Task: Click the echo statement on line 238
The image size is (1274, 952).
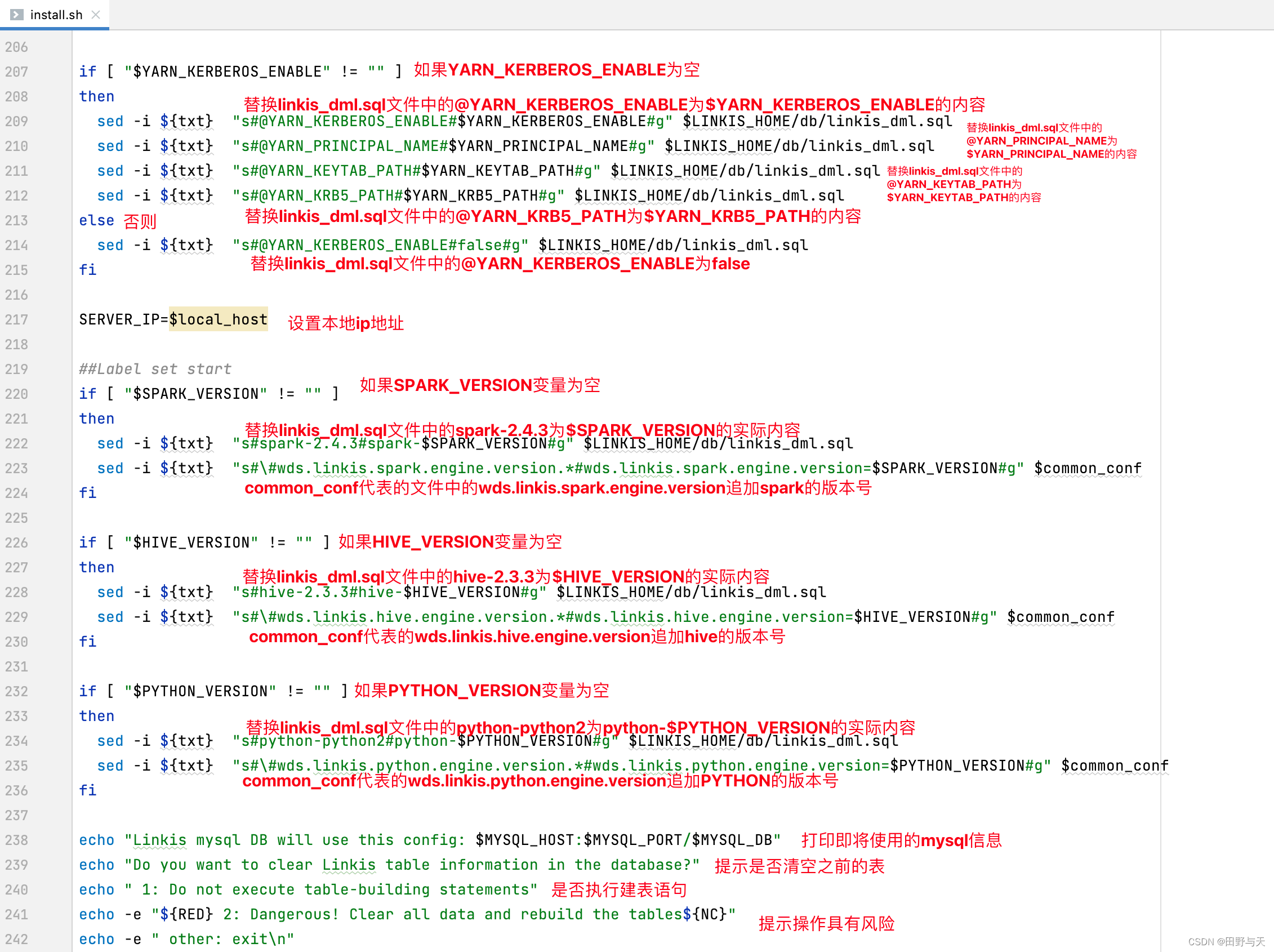Action: point(96,840)
